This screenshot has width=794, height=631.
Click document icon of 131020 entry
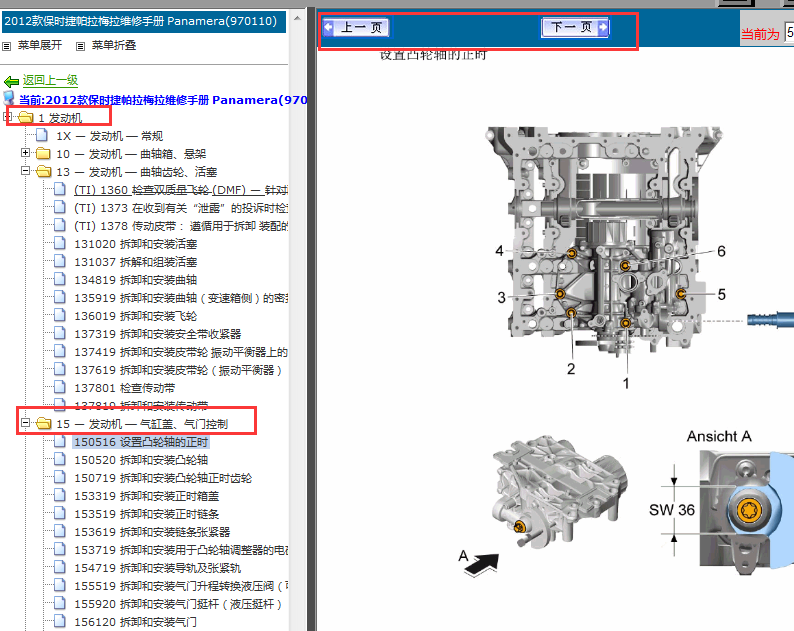click(59, 243)
